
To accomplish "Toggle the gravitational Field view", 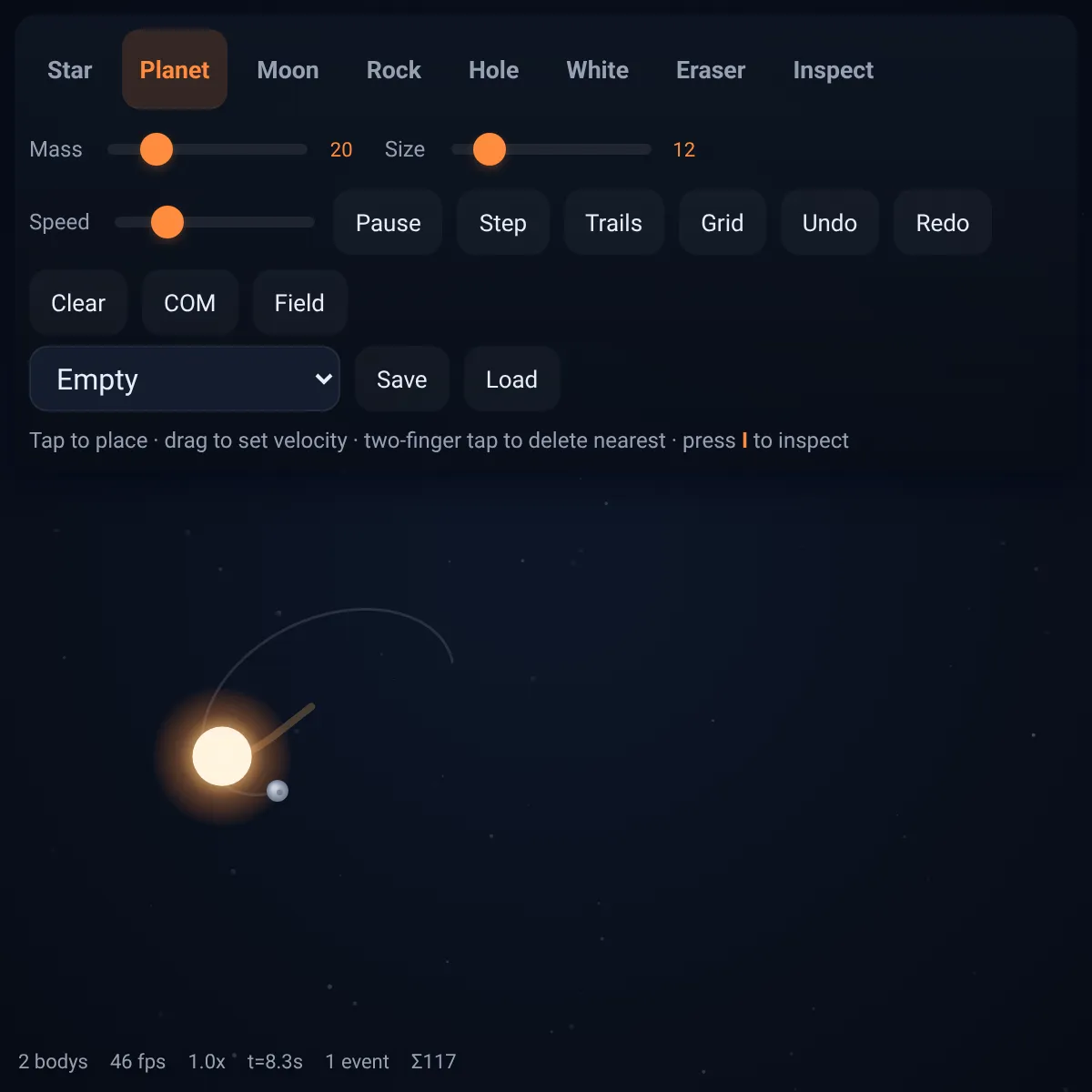I will (299, 303).
